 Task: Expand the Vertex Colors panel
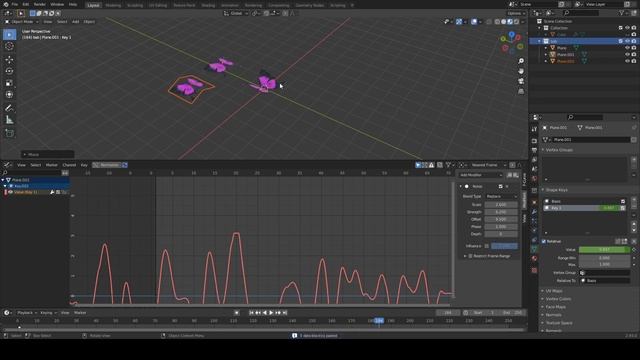pyautogui.click(x=558, y=299)
